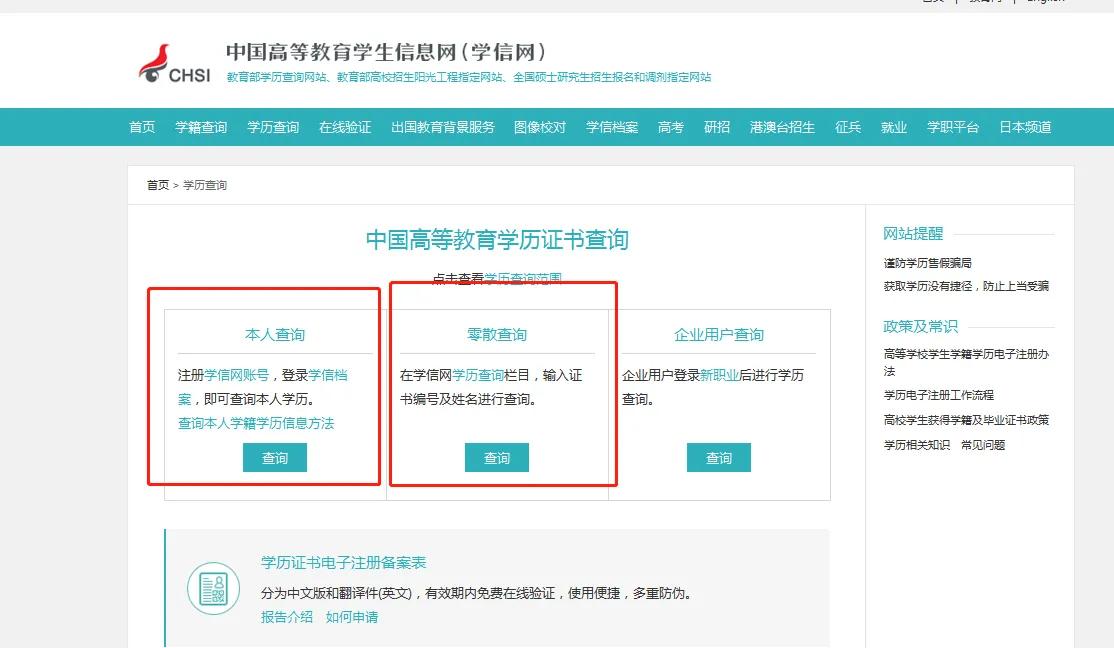Image resolution: width=1114 pixels, height=648 pixels.
Task: Click 首页 breadcrumb link
Action: 158,185
